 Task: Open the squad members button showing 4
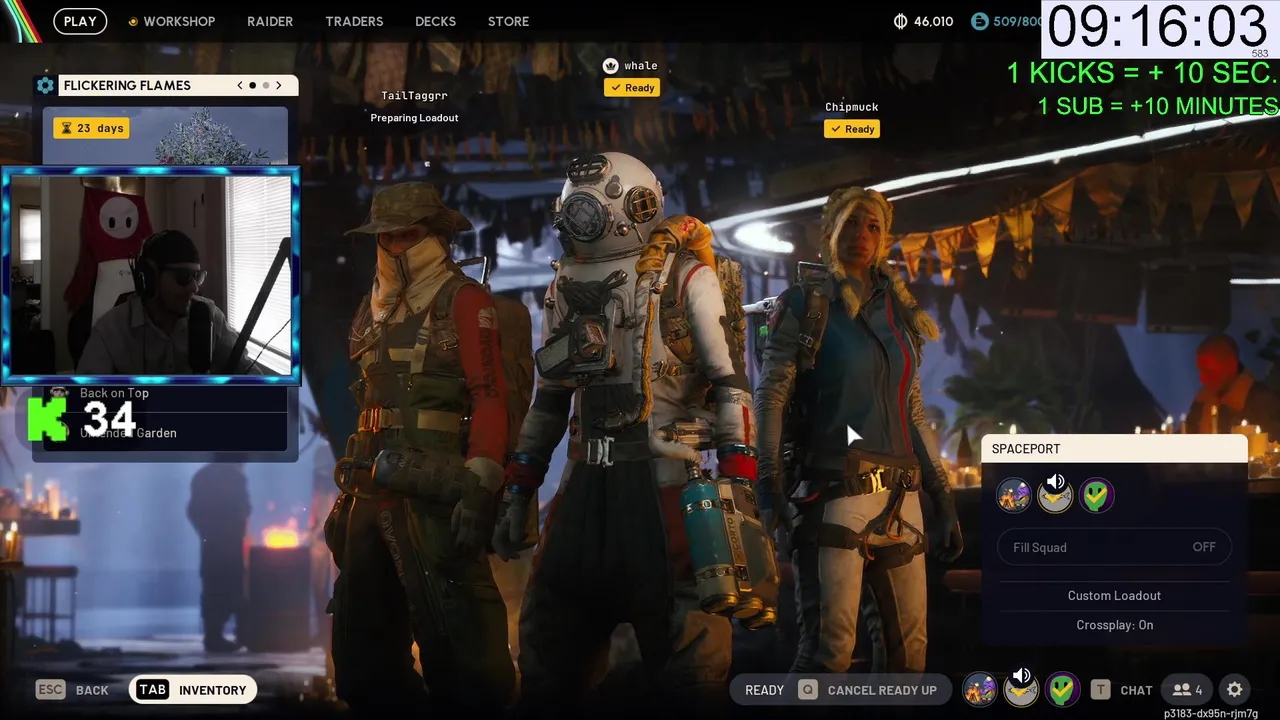pos(1188,689)
